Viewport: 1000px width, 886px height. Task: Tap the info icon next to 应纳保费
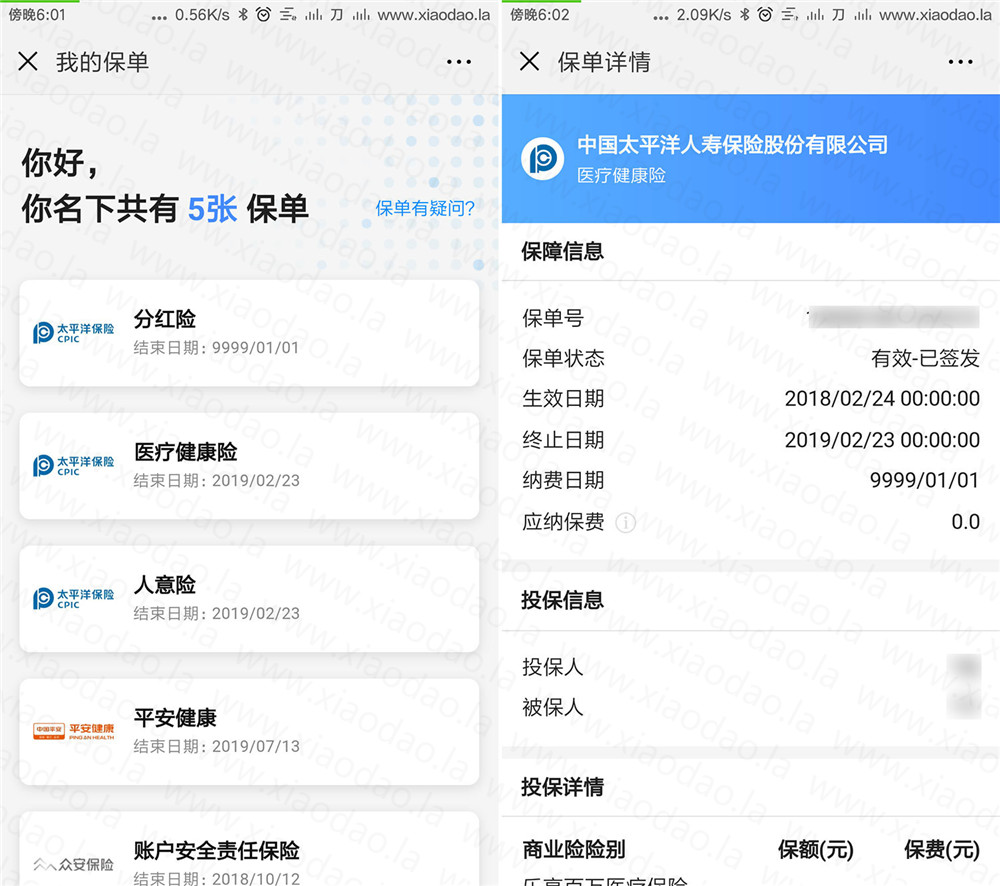[x=626, y=522]
